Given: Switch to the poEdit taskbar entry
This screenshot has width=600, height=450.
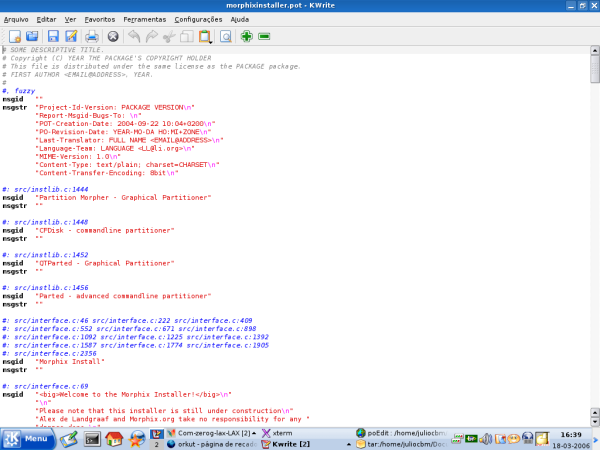Looking at the screenshot, I should 401,433.
